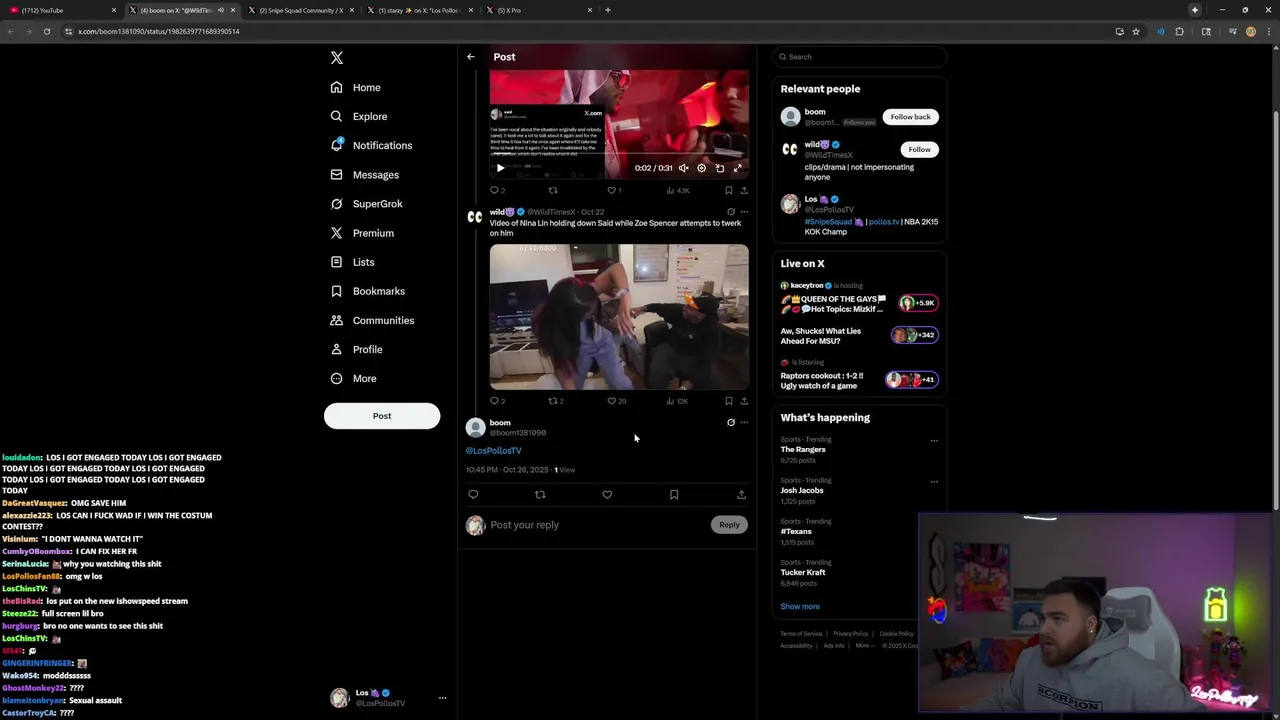Share the wild Nina Lin post
The height and width of the screenshot is (720, 1280).
click(x=744, y=401)
